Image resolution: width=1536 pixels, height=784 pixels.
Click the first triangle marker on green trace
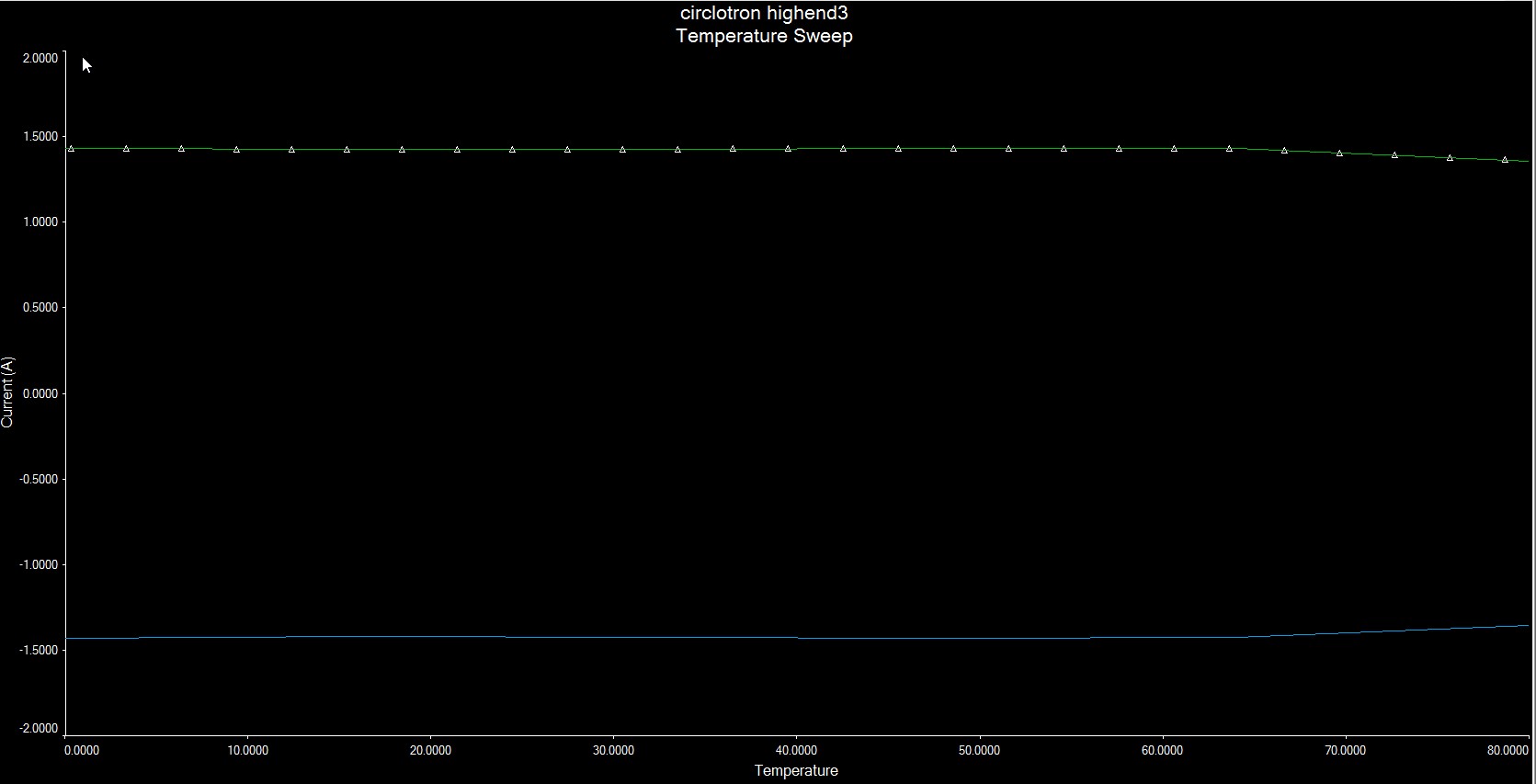(x=71, y=148)
